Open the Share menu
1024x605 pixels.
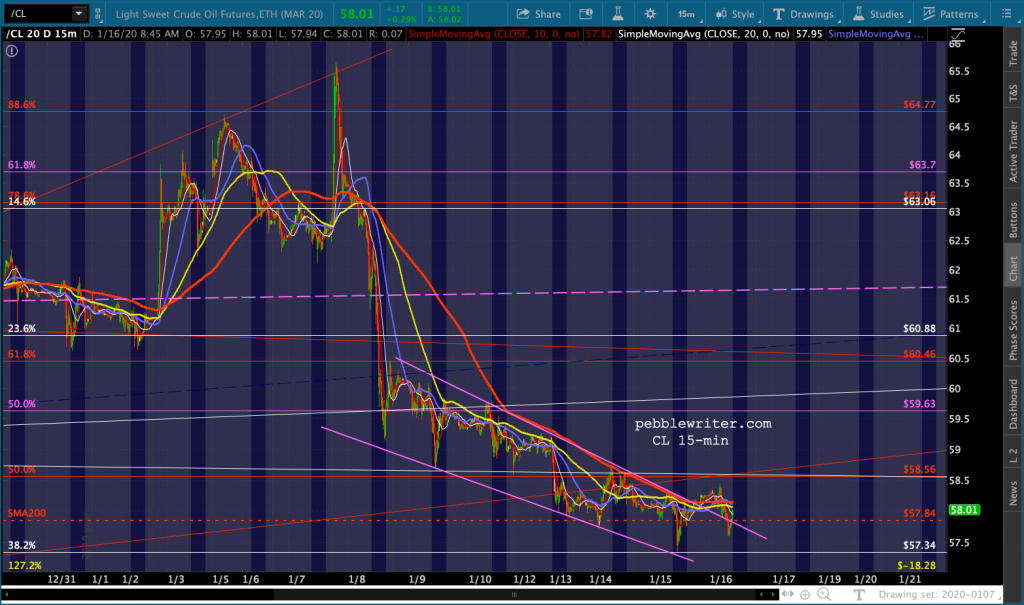[x=538, y=14]
